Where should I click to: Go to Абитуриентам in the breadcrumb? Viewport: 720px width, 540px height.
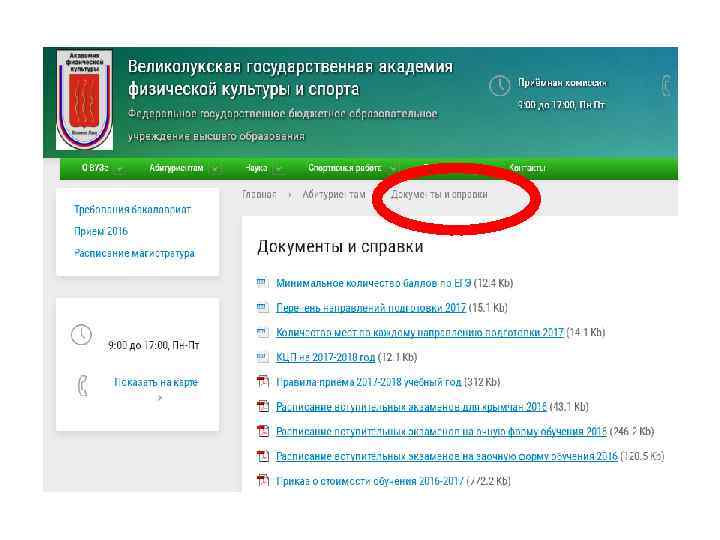pos(334,195)
